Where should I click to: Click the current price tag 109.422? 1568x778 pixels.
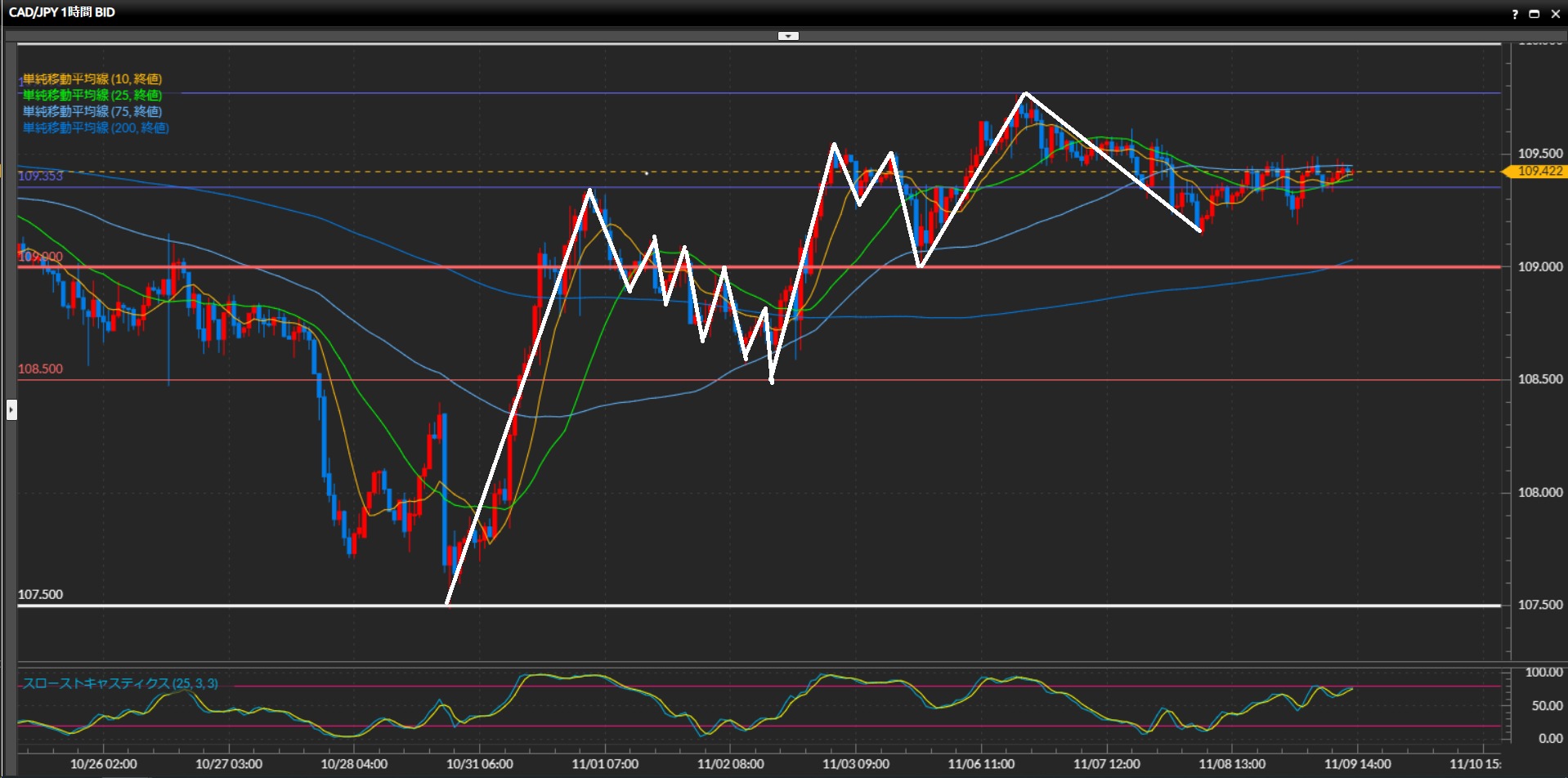tap(1539, 172)
